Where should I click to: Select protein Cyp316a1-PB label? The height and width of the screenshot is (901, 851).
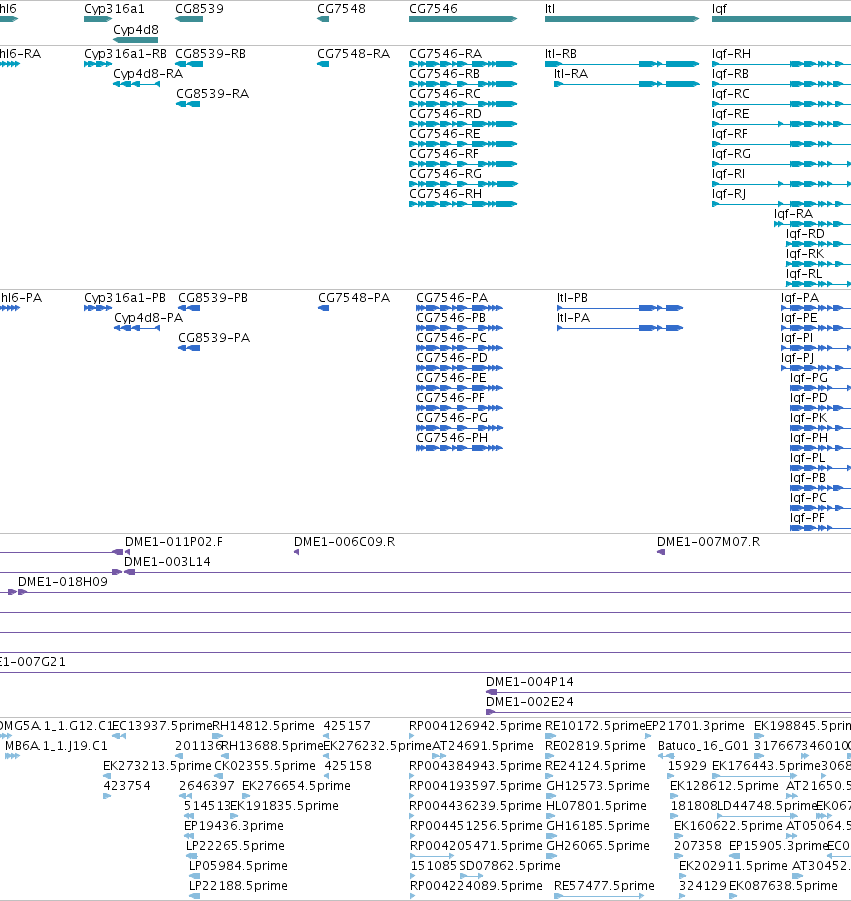click(125, 298)
